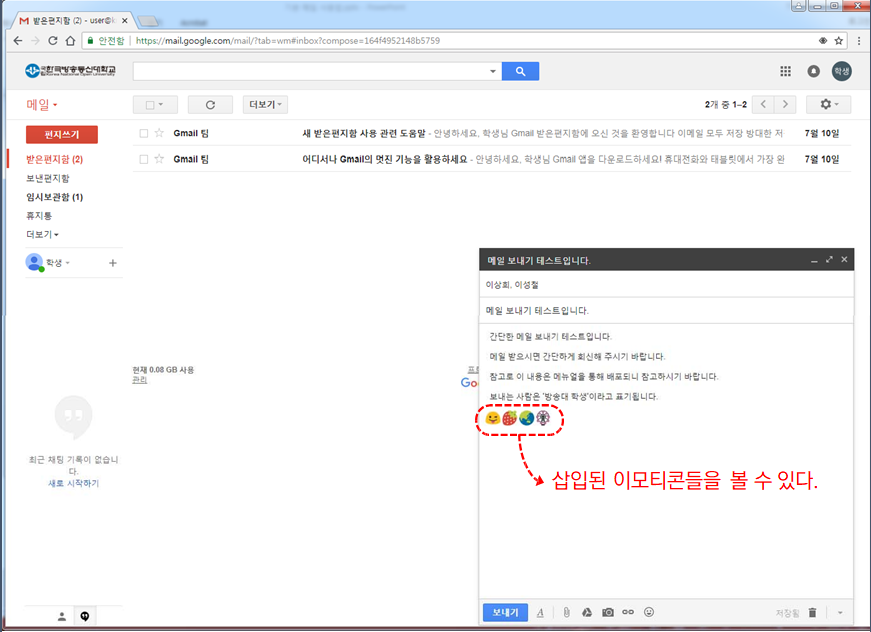Open the 메일 switcher dropdown
This screenshot has height=632, width=871.
click(x=42, y=104)
